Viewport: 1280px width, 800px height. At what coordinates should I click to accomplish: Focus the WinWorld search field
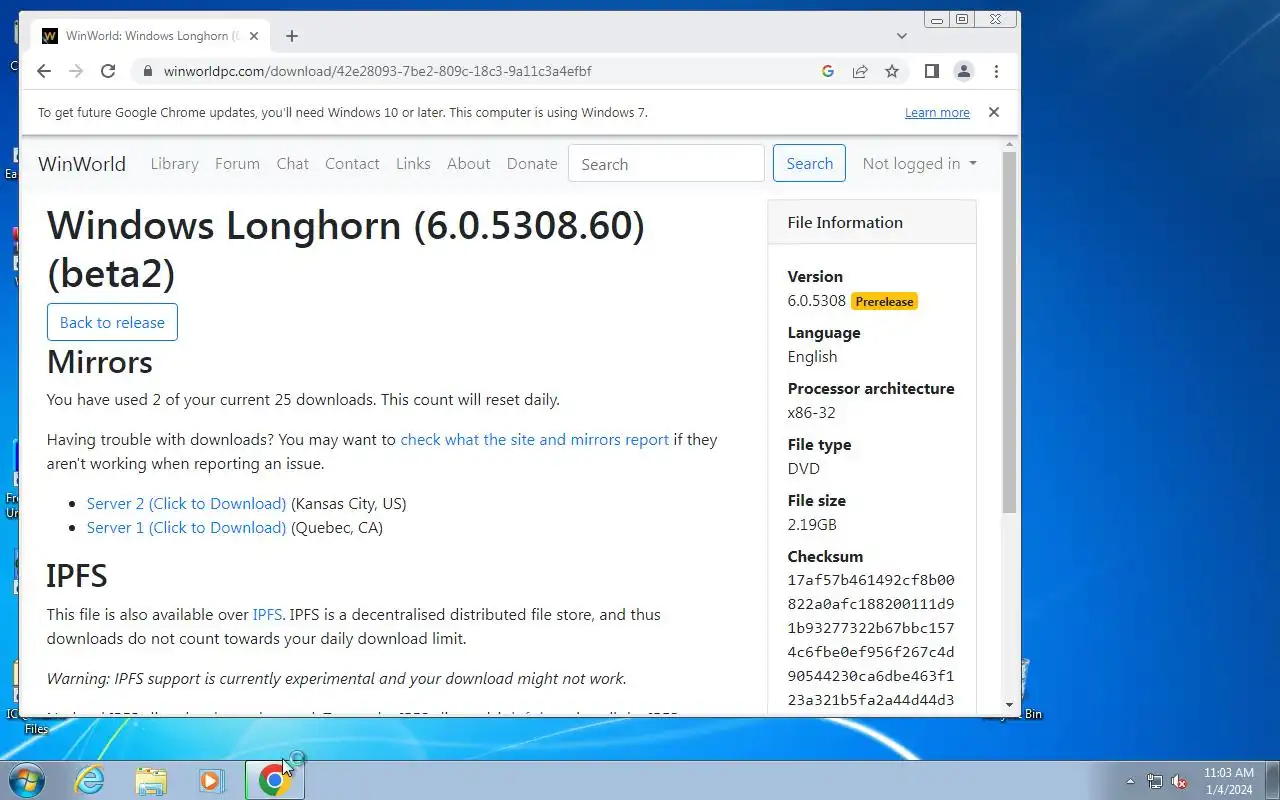click(666, 164)
